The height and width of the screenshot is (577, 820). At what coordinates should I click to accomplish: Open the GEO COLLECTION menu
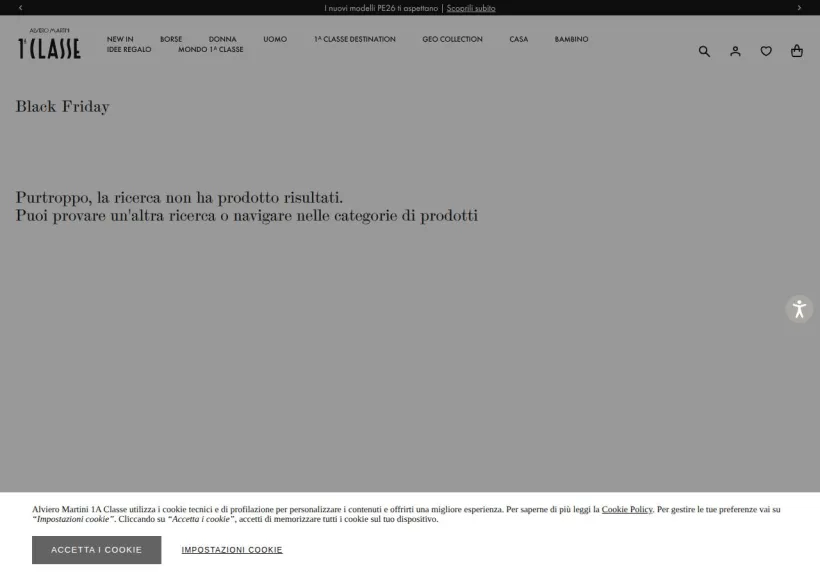coord(452,39)
